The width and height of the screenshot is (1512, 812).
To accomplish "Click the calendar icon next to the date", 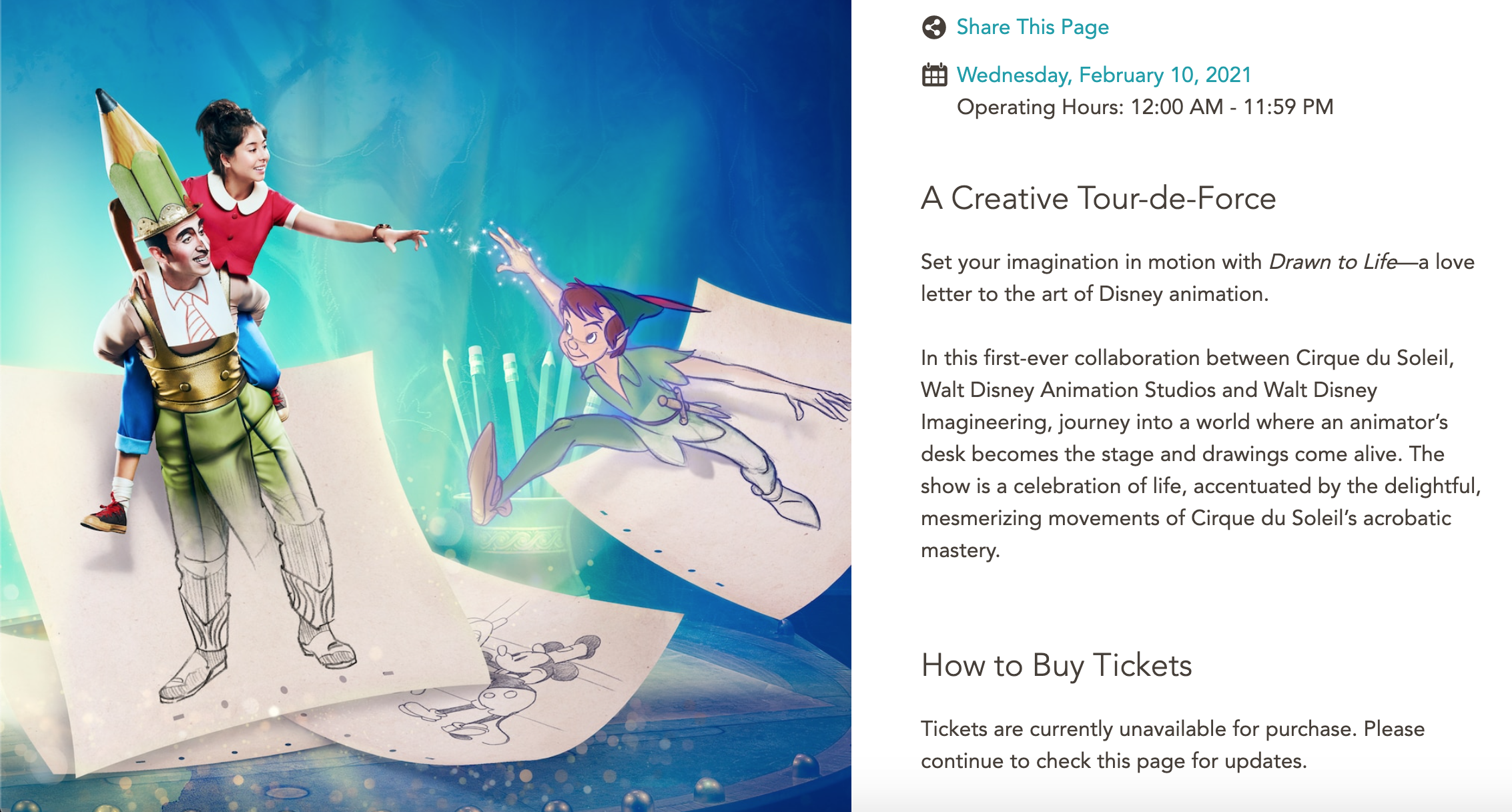I will [x=934, y=75].
